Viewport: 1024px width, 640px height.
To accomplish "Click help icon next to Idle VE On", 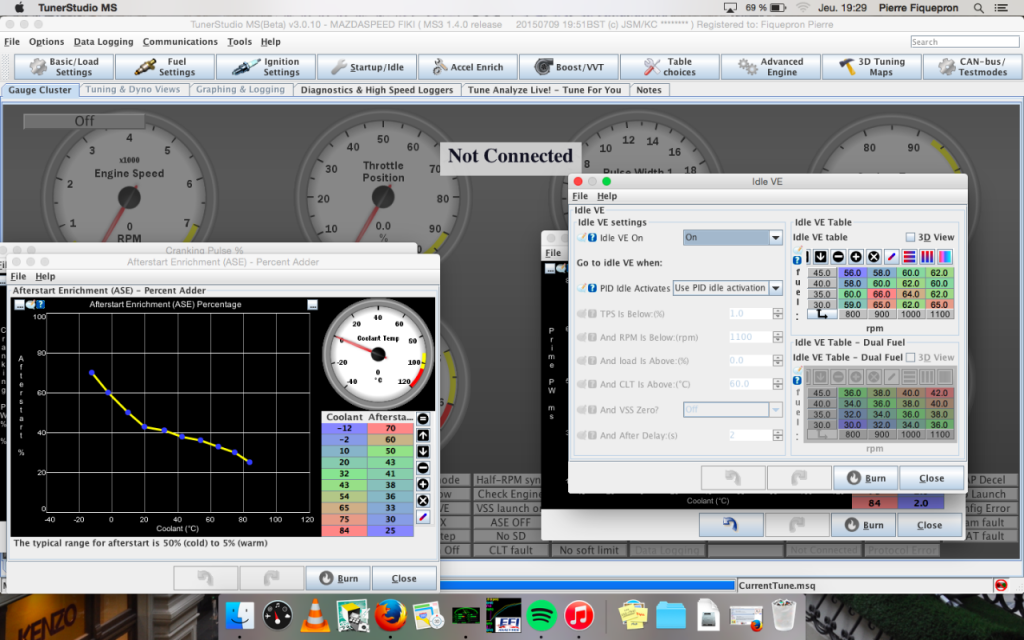I will [592, 238].
